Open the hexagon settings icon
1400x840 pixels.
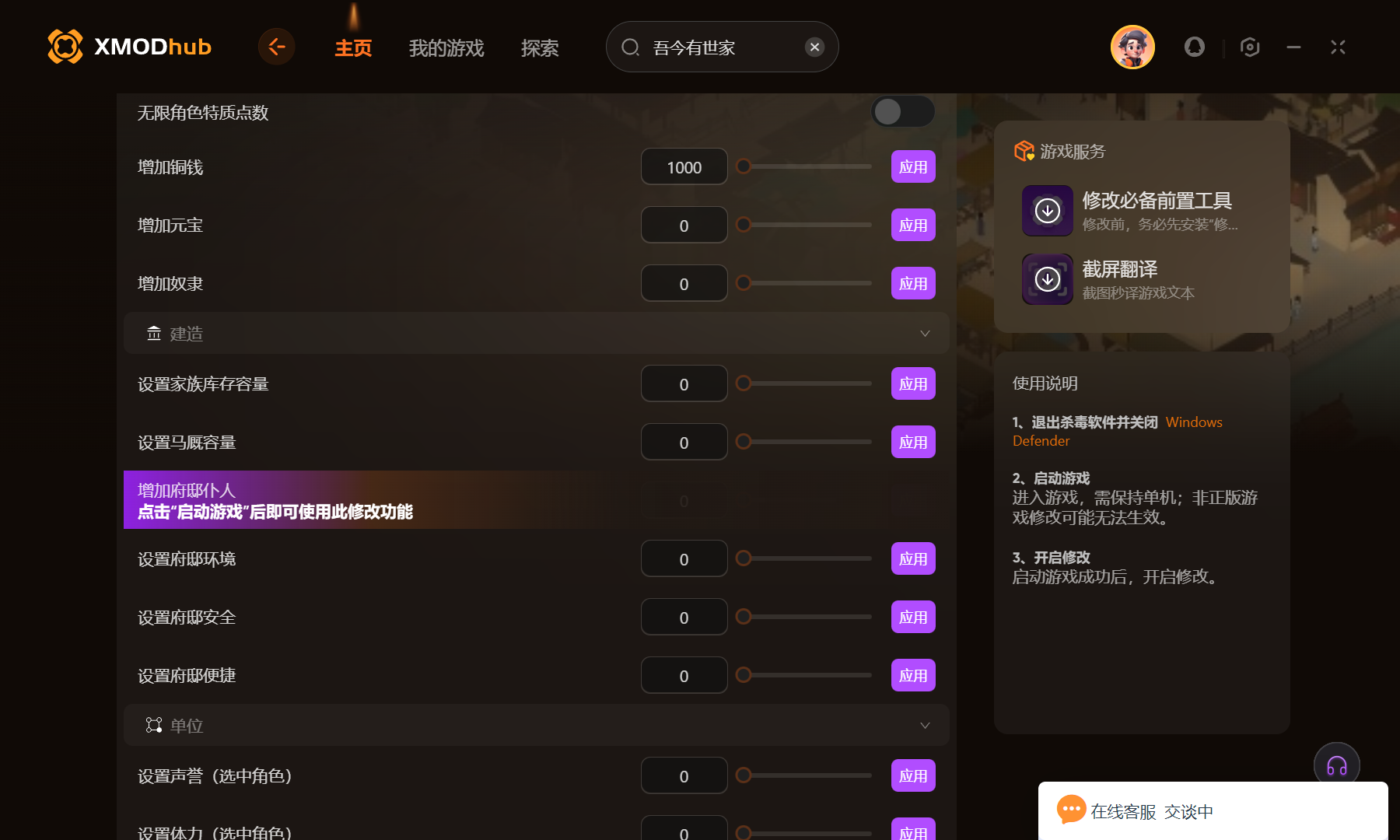pyautogui.click(x=1250, y=47)
